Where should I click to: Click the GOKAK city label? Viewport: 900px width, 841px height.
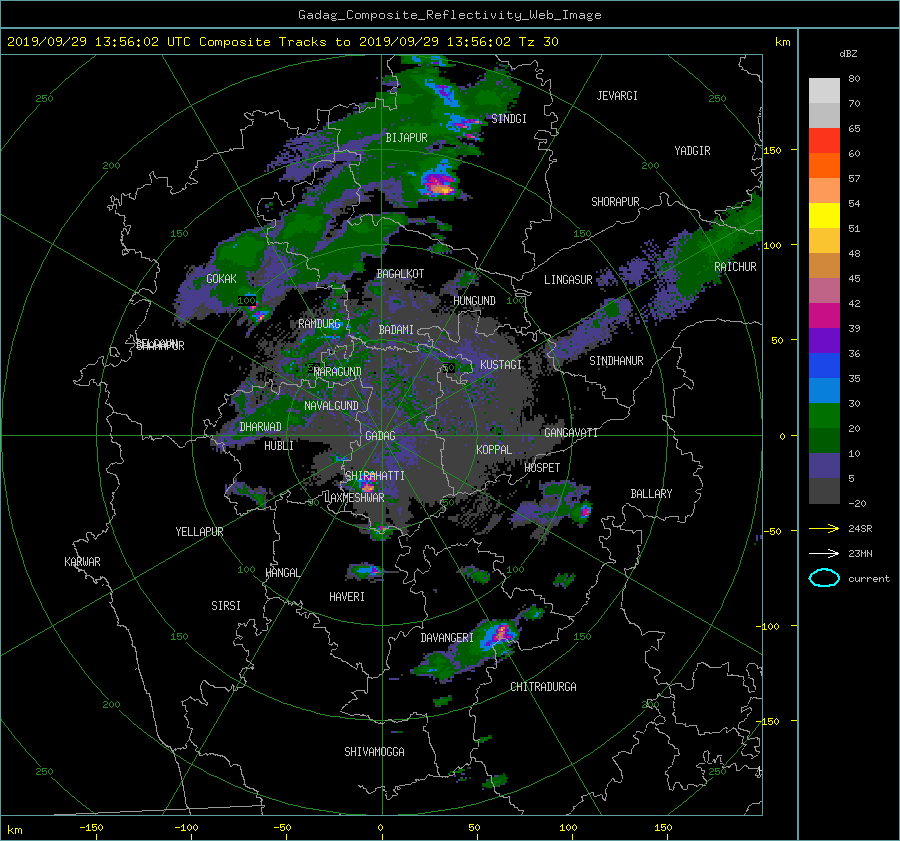221,279
